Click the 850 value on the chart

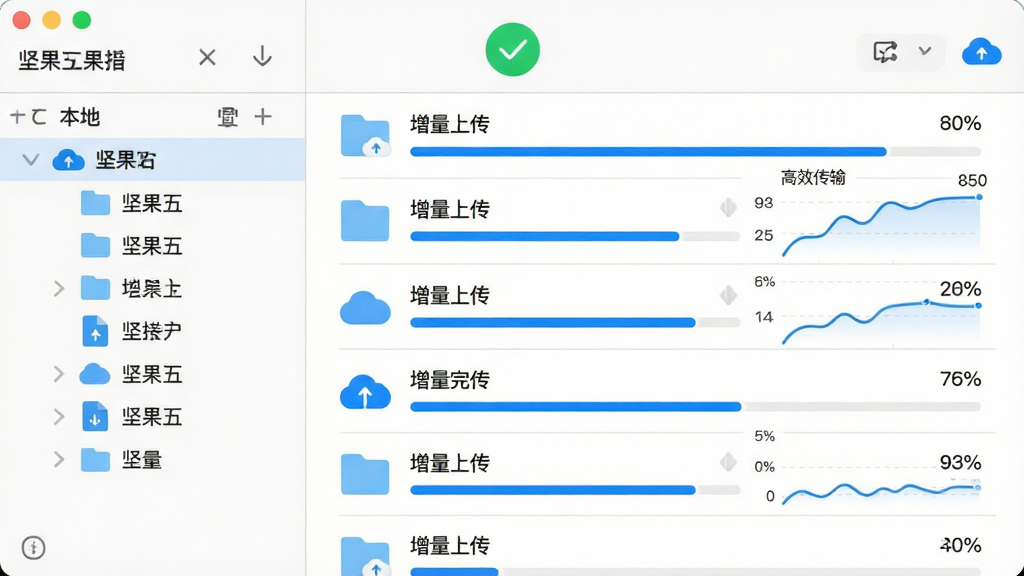click(972, 180)
